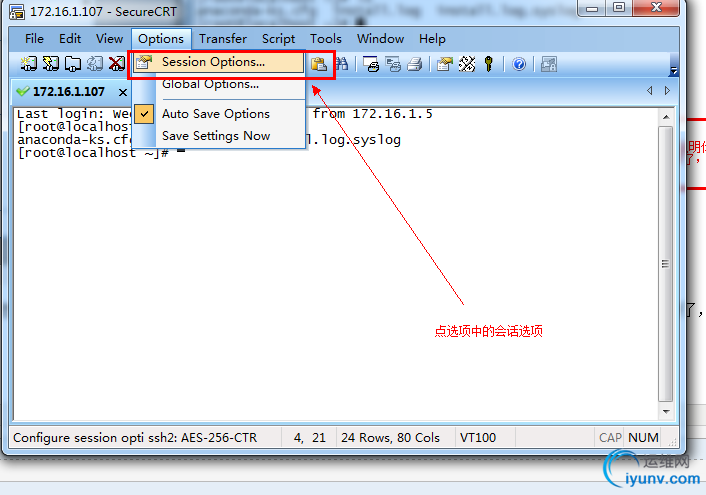Click the grayed Print Selection icon
The height and width of the screenshot is (495, 706).
point(393,64)
